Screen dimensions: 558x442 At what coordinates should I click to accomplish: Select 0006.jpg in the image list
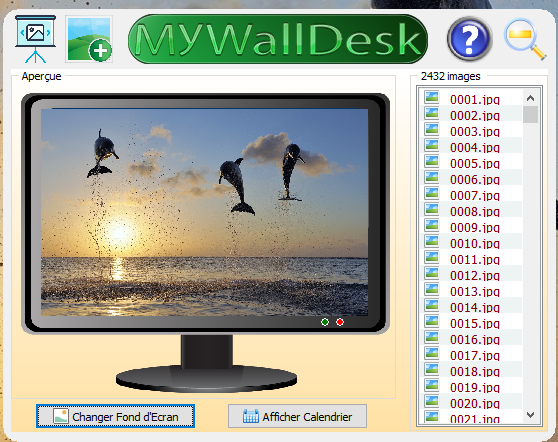pyautogui.click(x=475, y=179)
